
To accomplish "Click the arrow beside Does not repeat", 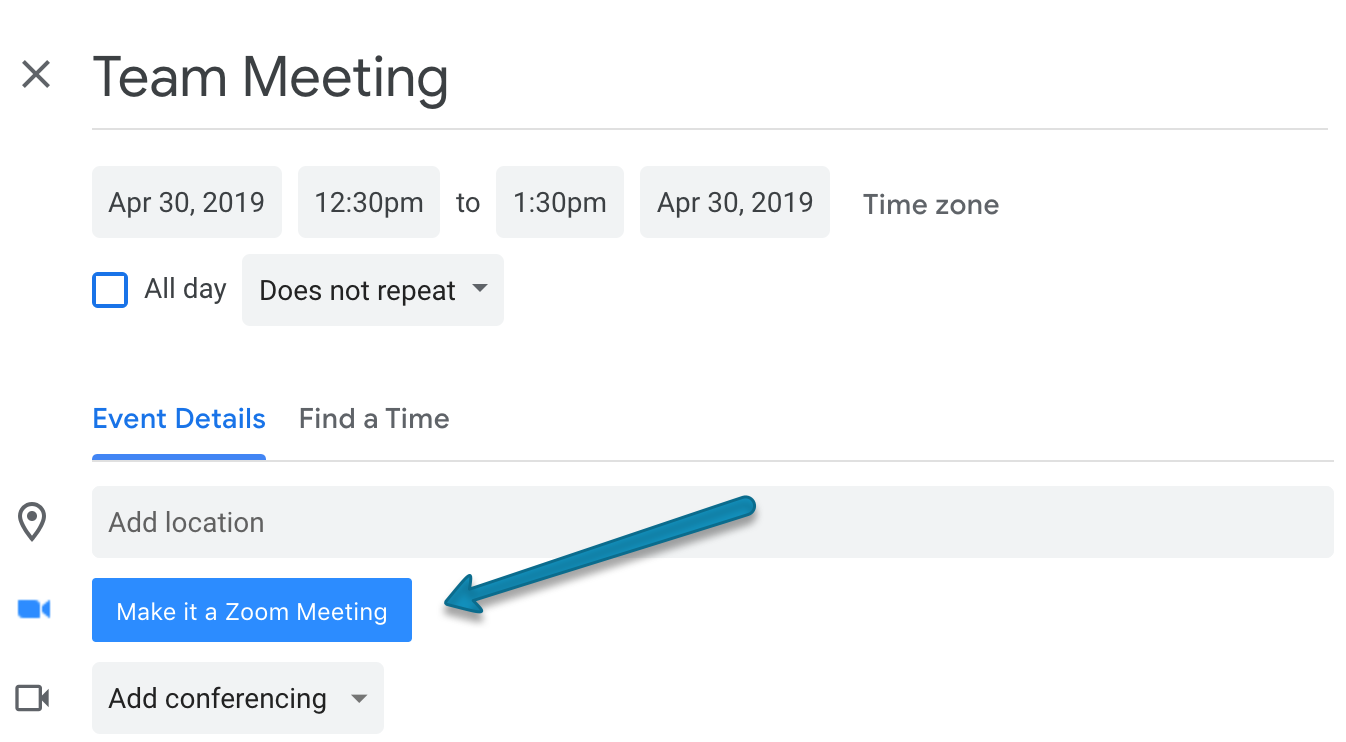I will click(x=480, y=289).
